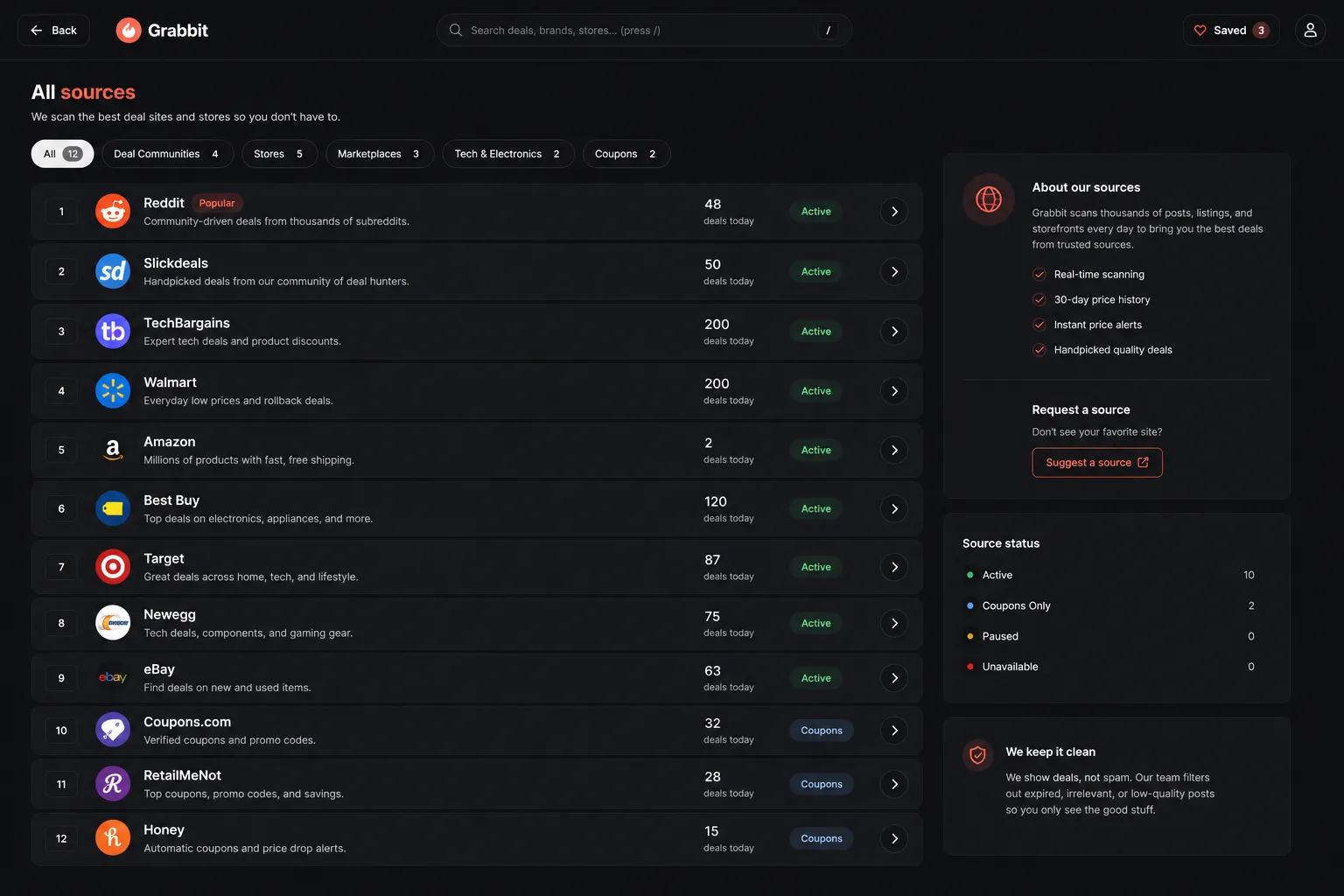
Task: Click Suggest a source button
Action: pos(1097,463)
